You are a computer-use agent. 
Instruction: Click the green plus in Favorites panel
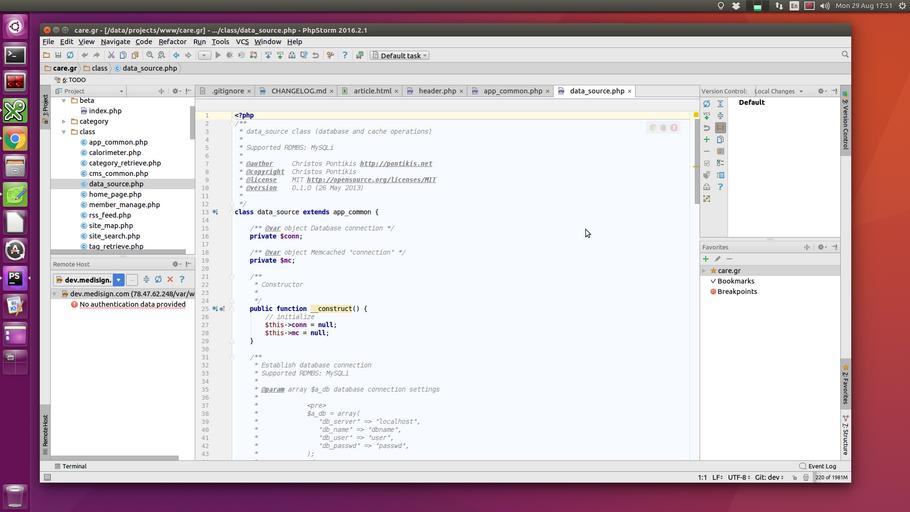coord(706,259)
